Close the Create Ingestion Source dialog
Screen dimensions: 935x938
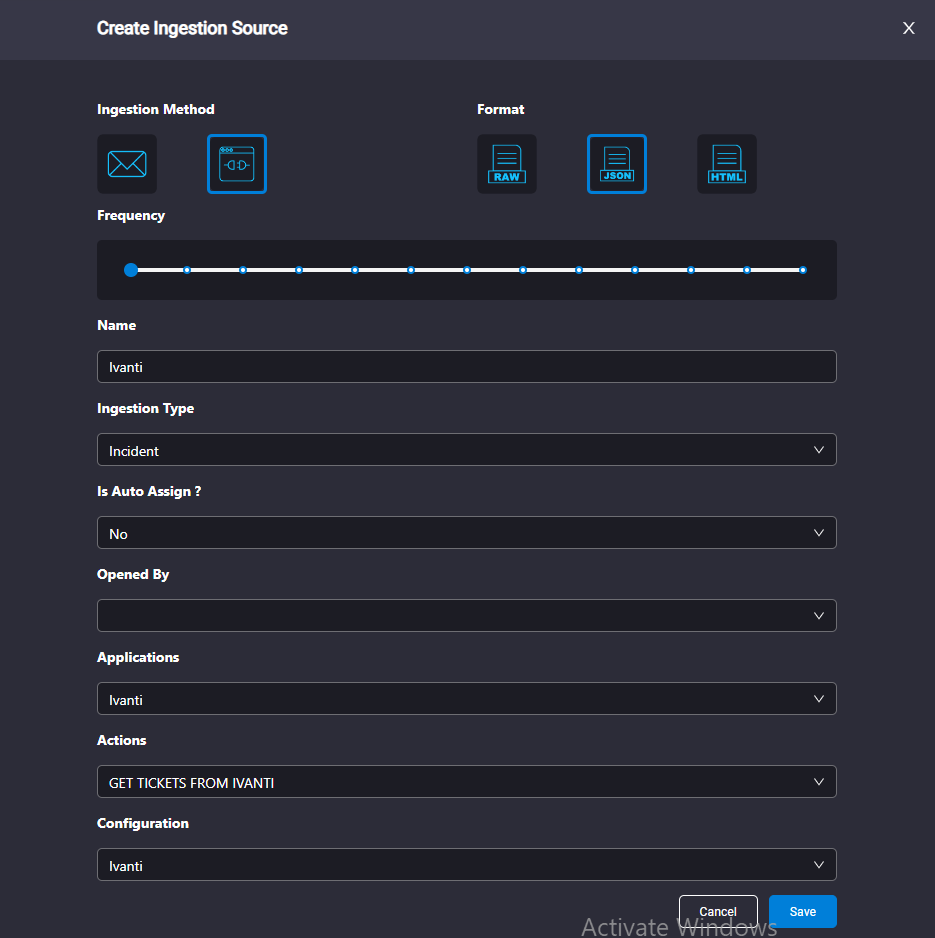(908, 28)
